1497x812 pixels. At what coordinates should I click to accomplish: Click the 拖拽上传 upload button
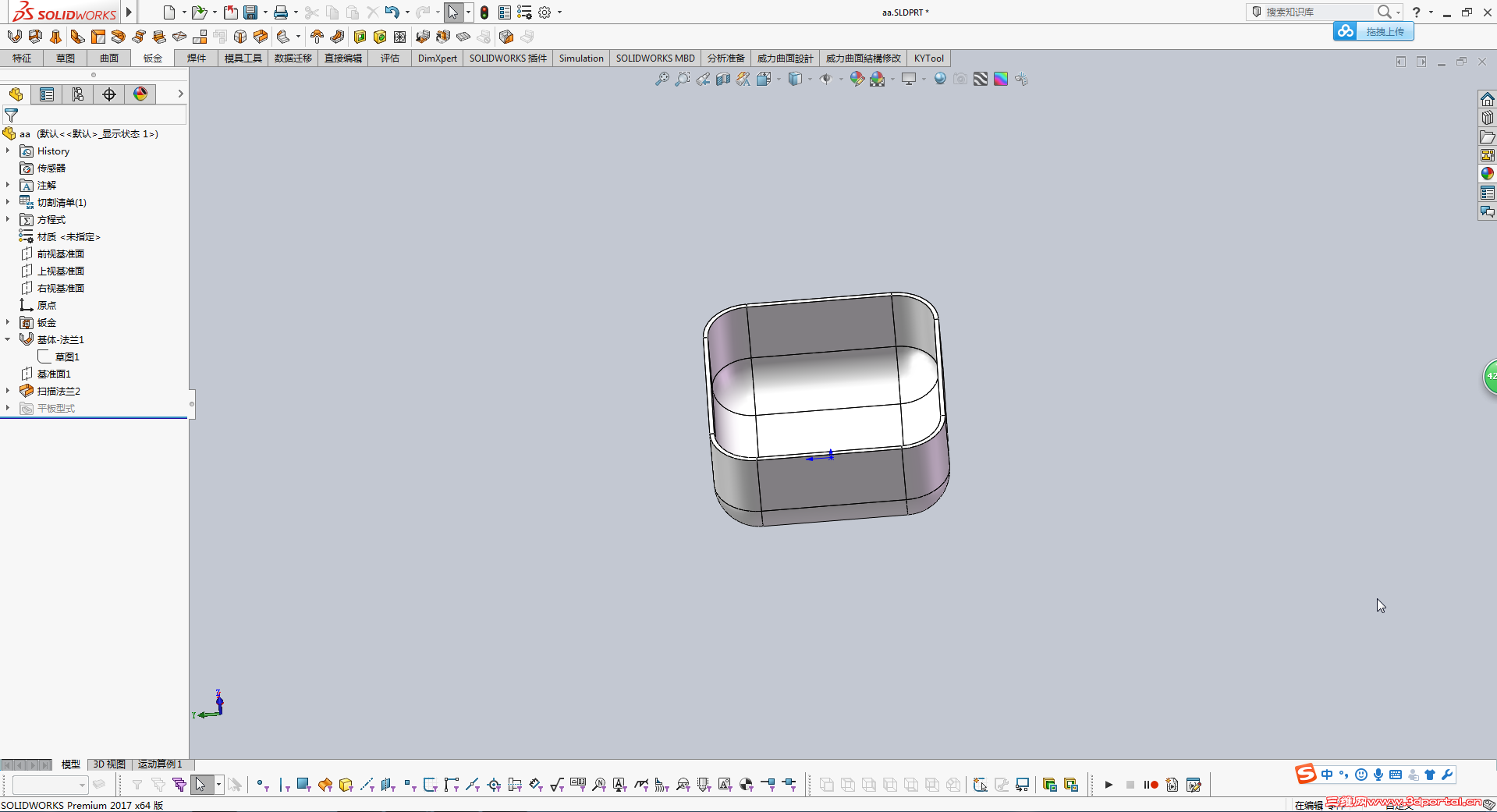(1374, 31)
